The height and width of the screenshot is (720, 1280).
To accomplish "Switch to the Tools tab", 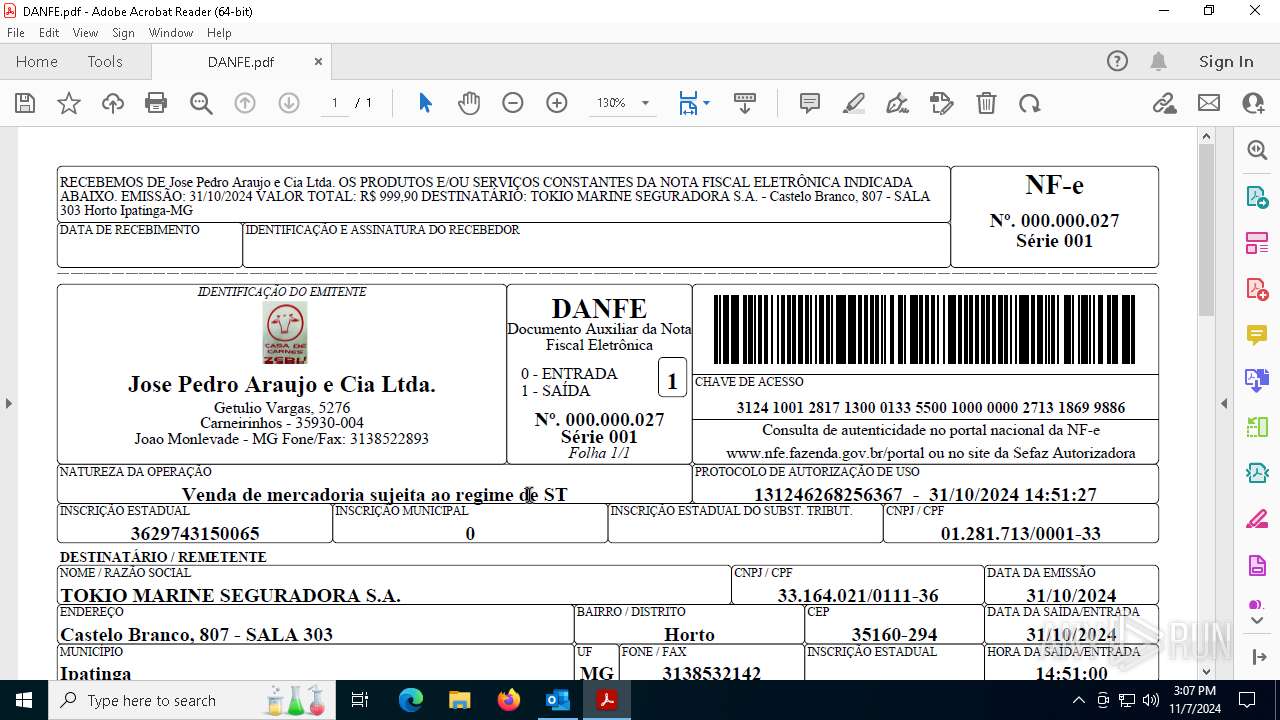I will 105,61.
